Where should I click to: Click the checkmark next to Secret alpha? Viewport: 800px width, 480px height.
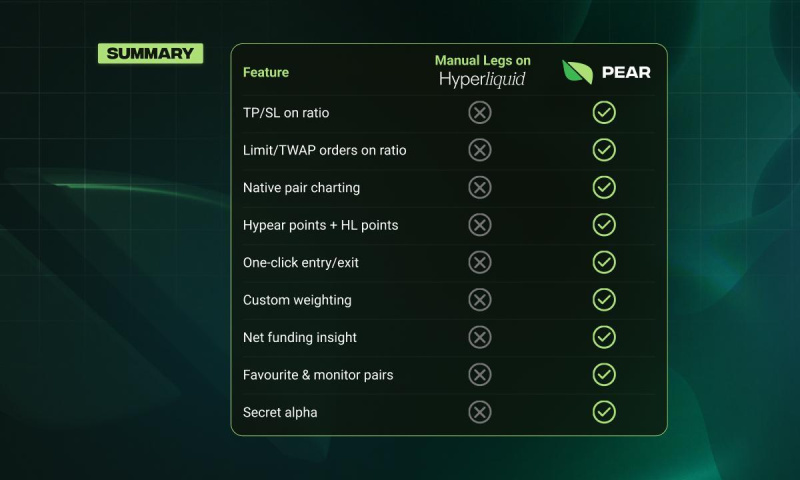pyautogui.click(x=604, y=412)
